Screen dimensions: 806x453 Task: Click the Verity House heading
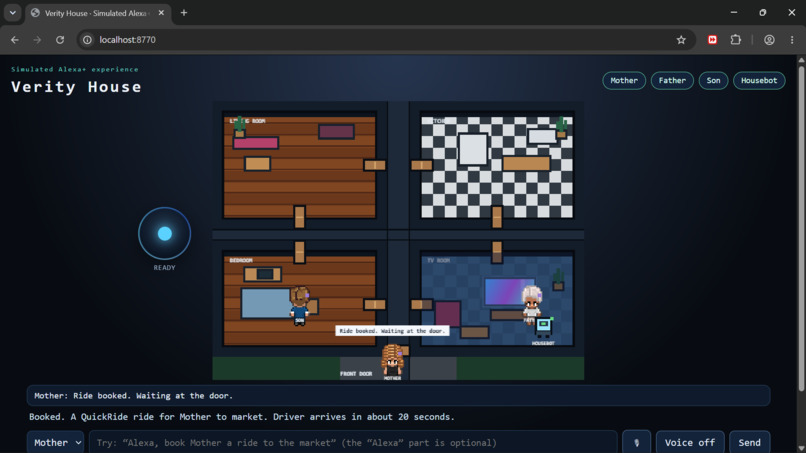pyautogui.click(x=76, y=86)
